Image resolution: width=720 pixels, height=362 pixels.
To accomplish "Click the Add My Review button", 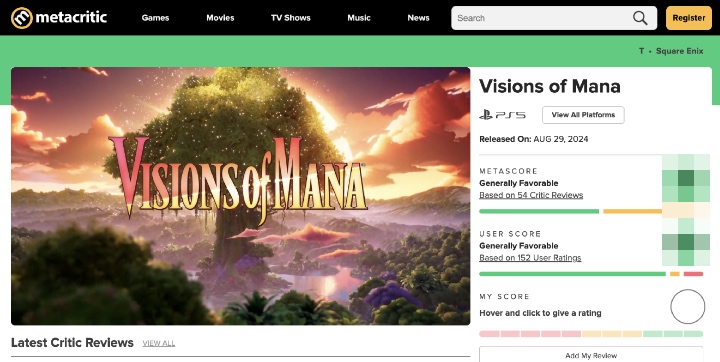I will [591, 355].
